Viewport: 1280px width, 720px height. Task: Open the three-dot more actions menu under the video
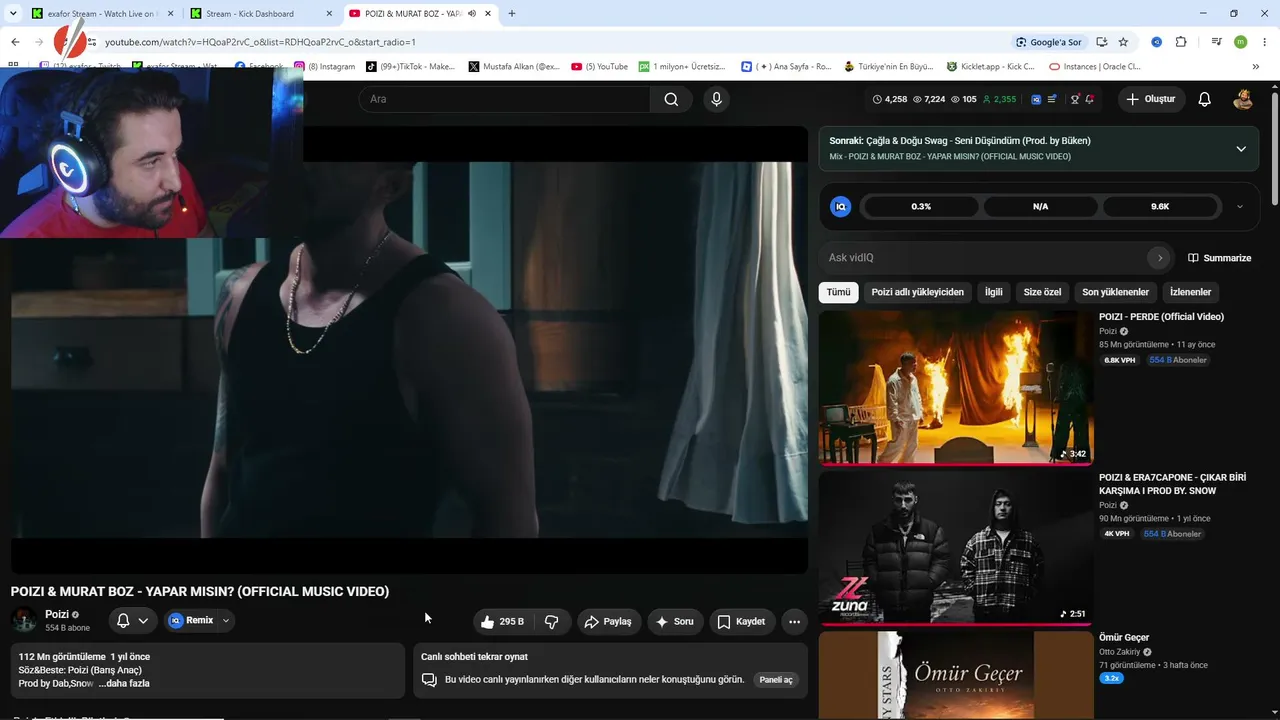(794, 621)
